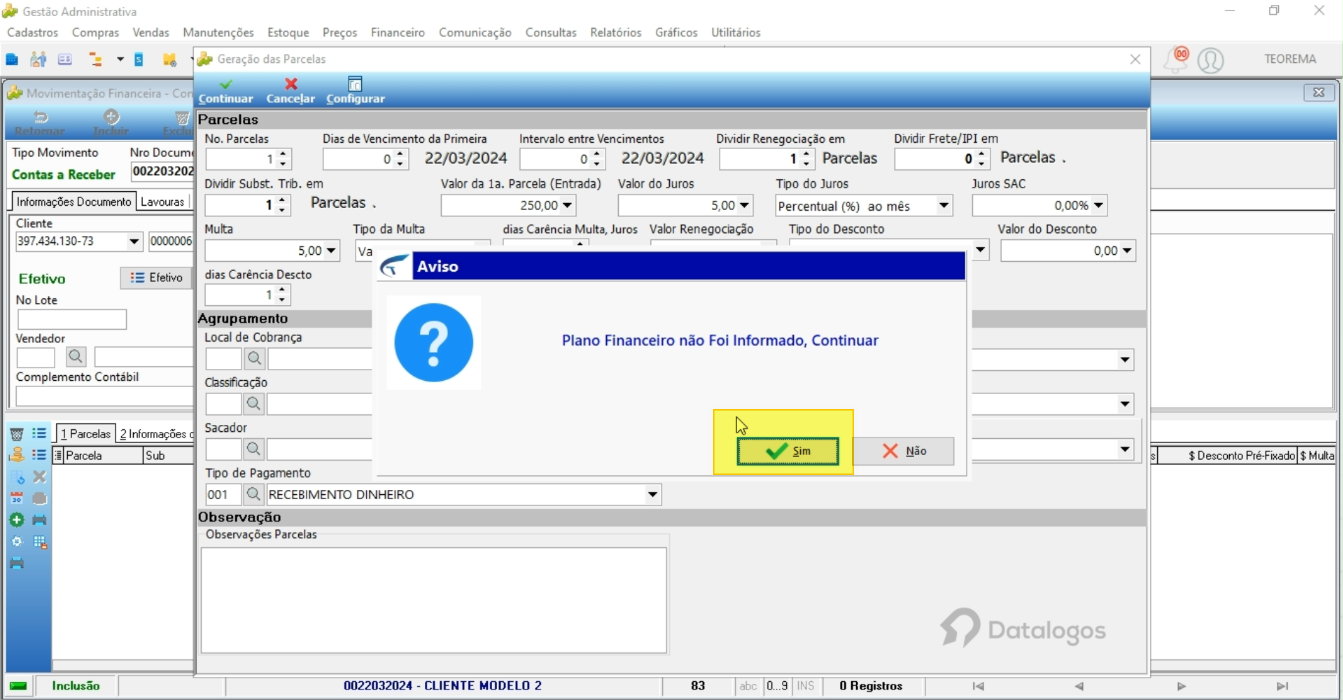Open the Configurar settings icon
This screenshot has height=700, width=1343.
click(x=355, y=84)
